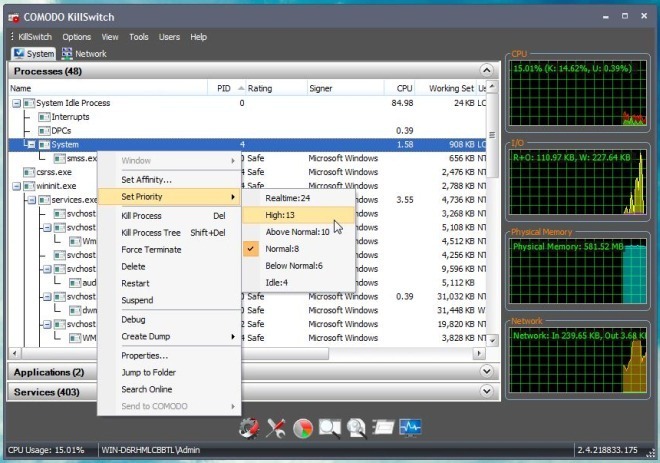
Task: Sort by the Working Set column header
Action: click(445, 88)
